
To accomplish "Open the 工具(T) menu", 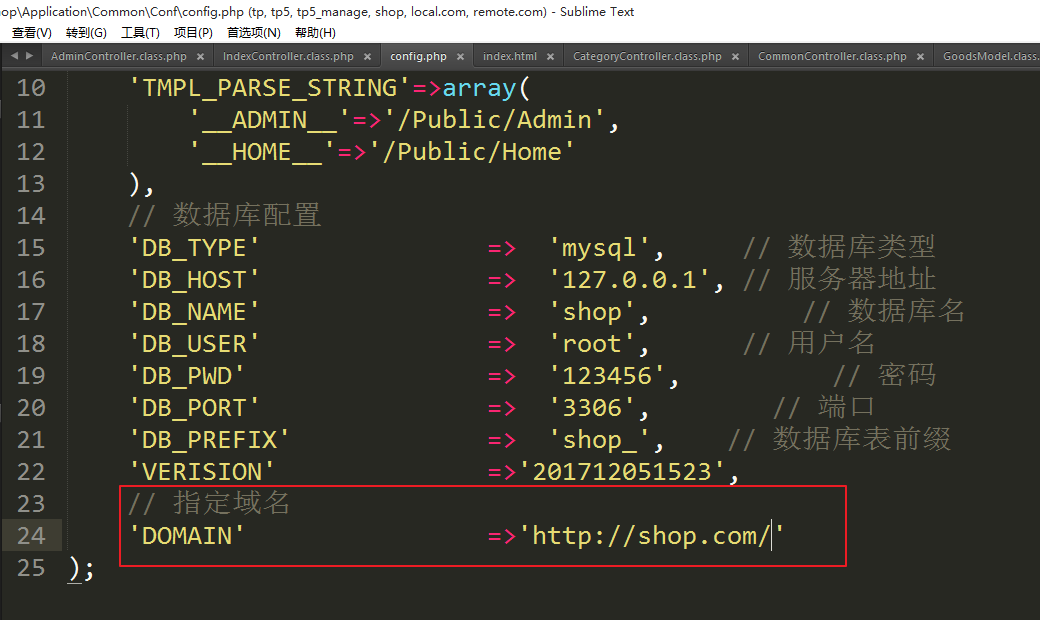I will (140, 32).
